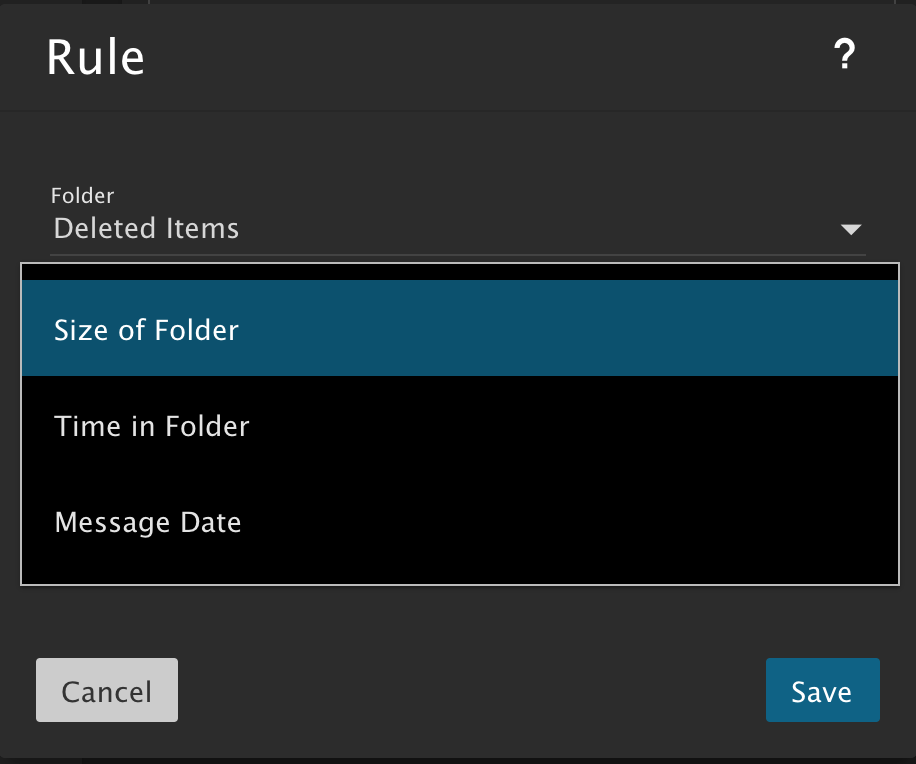Open the help question mark icon
This screenshot has height=764, width=916.
click(844, 57)
